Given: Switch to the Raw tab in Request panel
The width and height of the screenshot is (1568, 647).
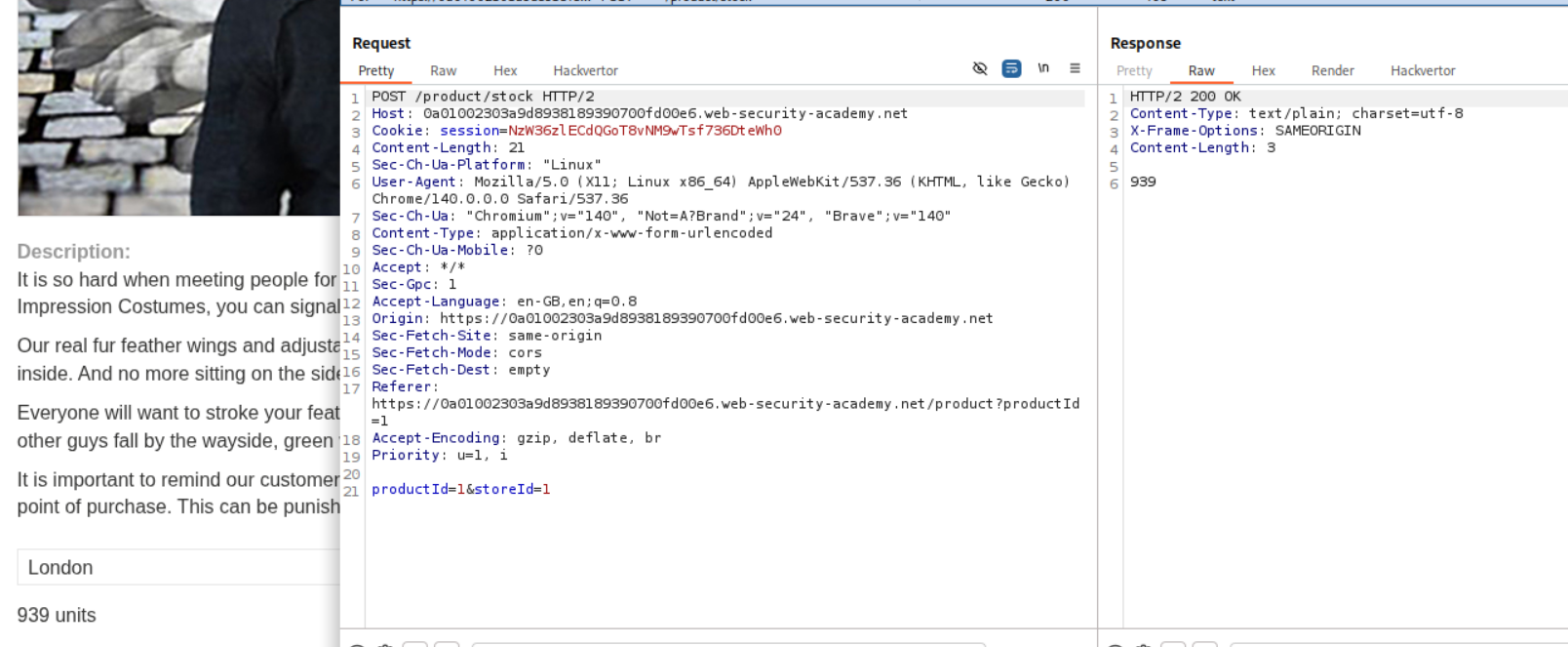Looking at the screenshot, I should [x=443, y=70].
